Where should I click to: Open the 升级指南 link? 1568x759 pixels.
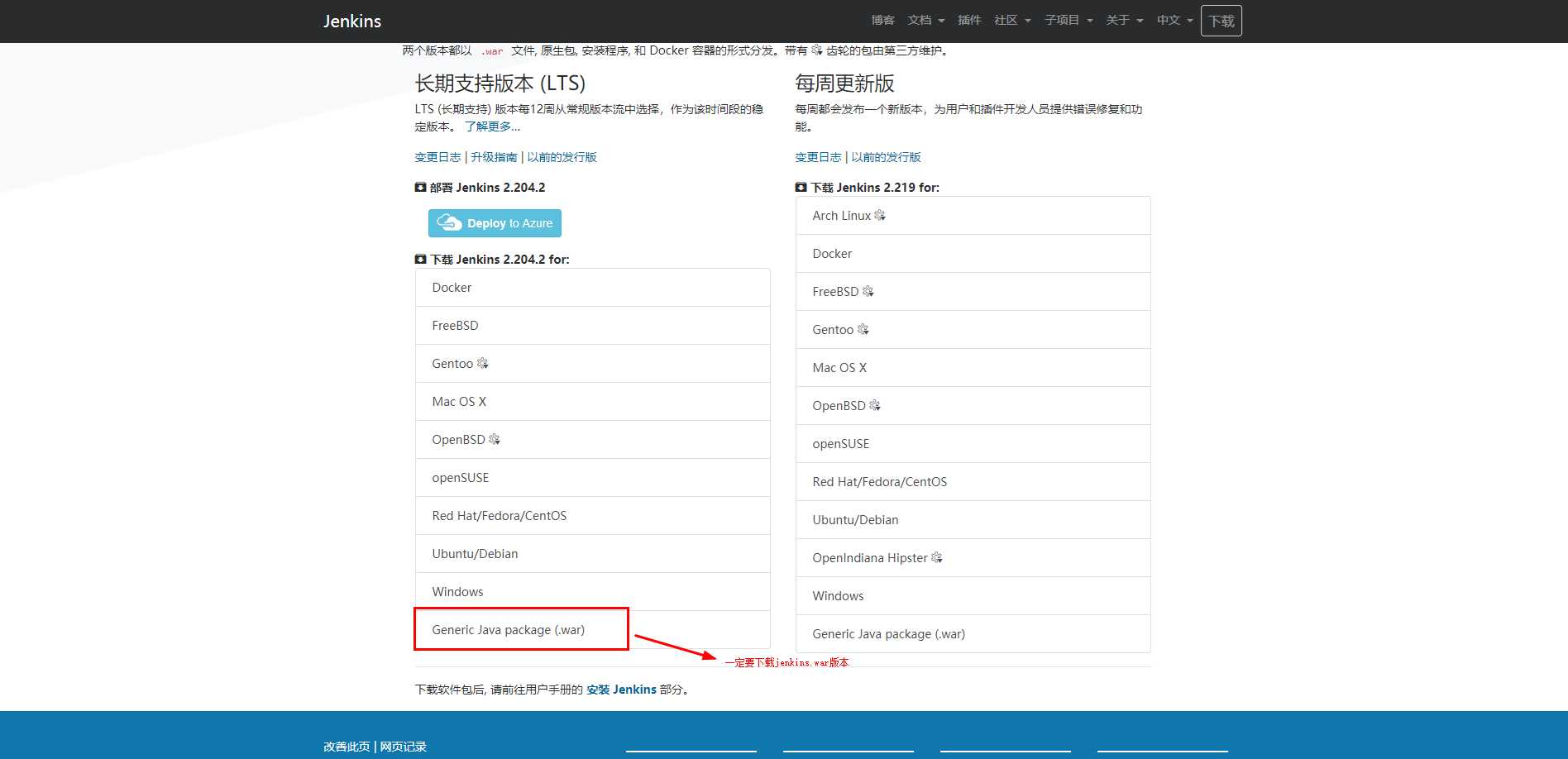(x=494, y=157)
